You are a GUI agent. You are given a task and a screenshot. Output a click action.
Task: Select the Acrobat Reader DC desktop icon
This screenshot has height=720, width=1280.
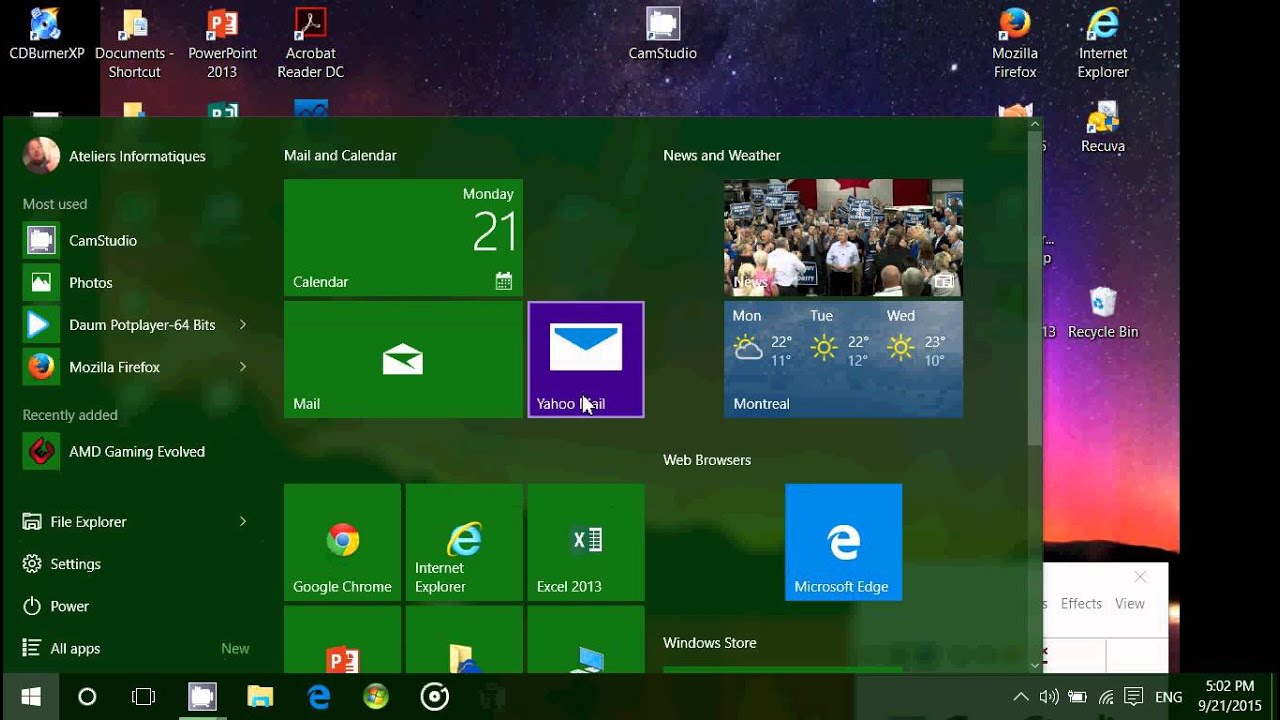310,44
